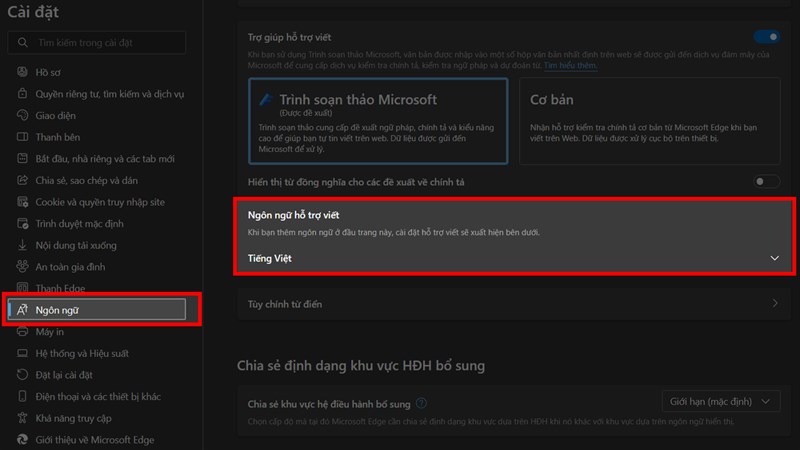Click the search magnifier icon in settings
Viewport: 800px width, 450px height.
[22, 42]
